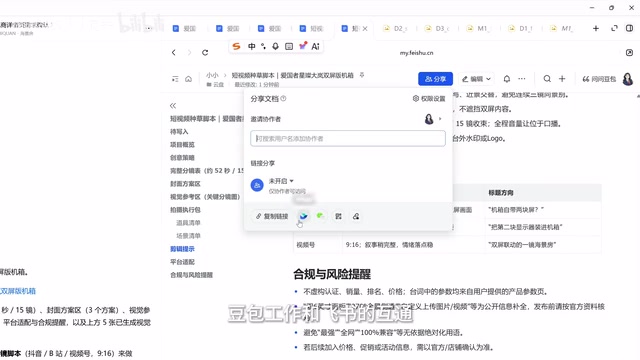The height and width of the screenshot is (360, 640).
Task: Jump to 场景清单 in outline
Action: tap(188, 236)
